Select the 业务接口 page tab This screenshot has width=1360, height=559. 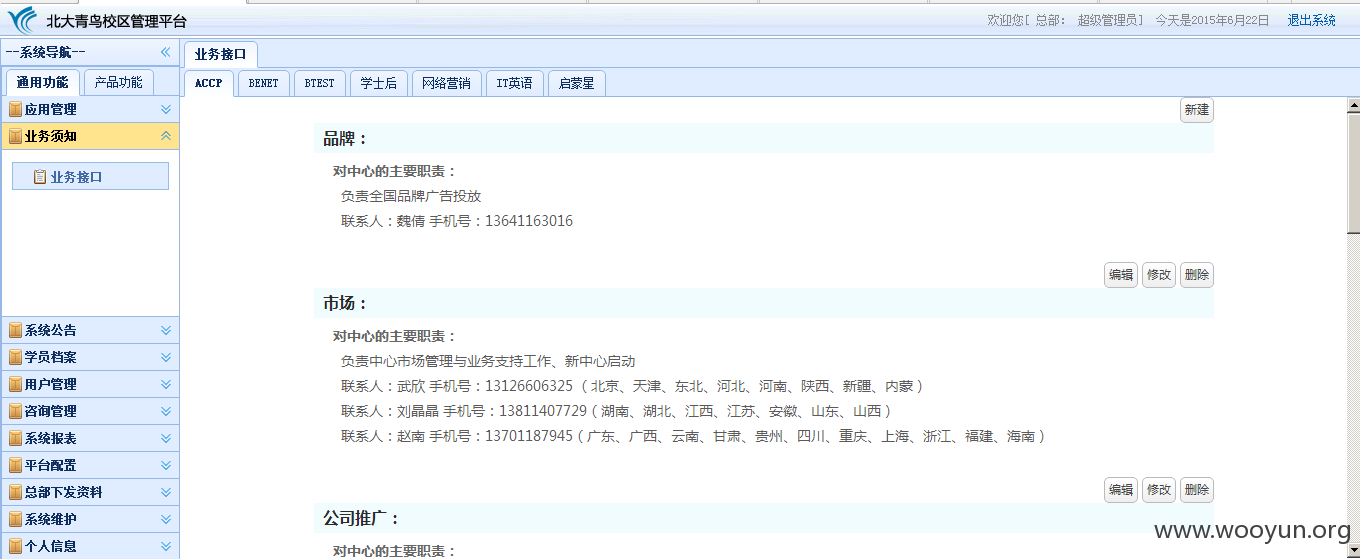(221, 55)
